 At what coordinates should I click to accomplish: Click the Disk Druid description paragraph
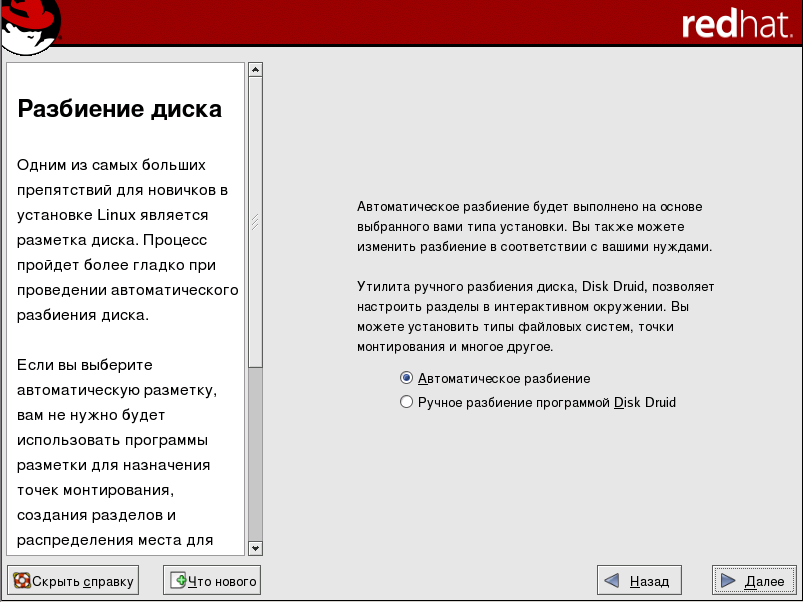click(x=535, y=316)
